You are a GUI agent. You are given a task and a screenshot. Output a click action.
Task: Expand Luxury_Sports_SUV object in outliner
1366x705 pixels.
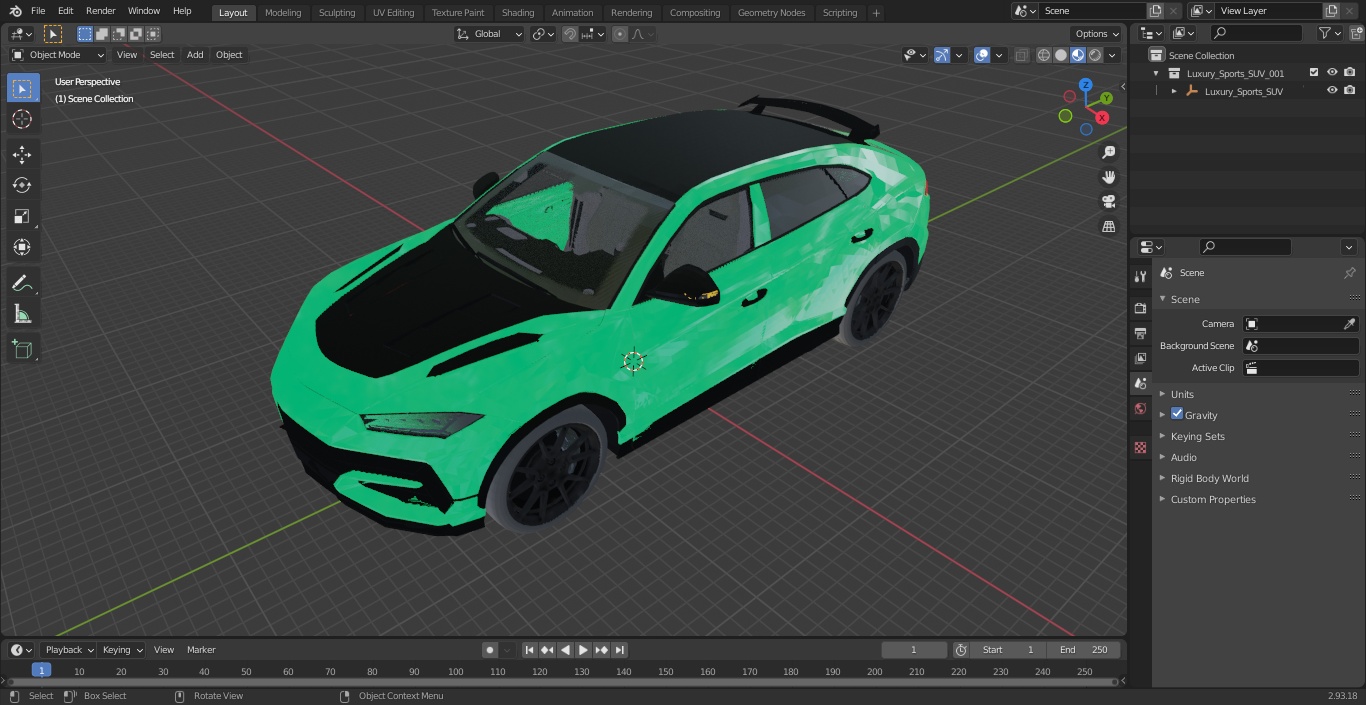pos(1174,91)
